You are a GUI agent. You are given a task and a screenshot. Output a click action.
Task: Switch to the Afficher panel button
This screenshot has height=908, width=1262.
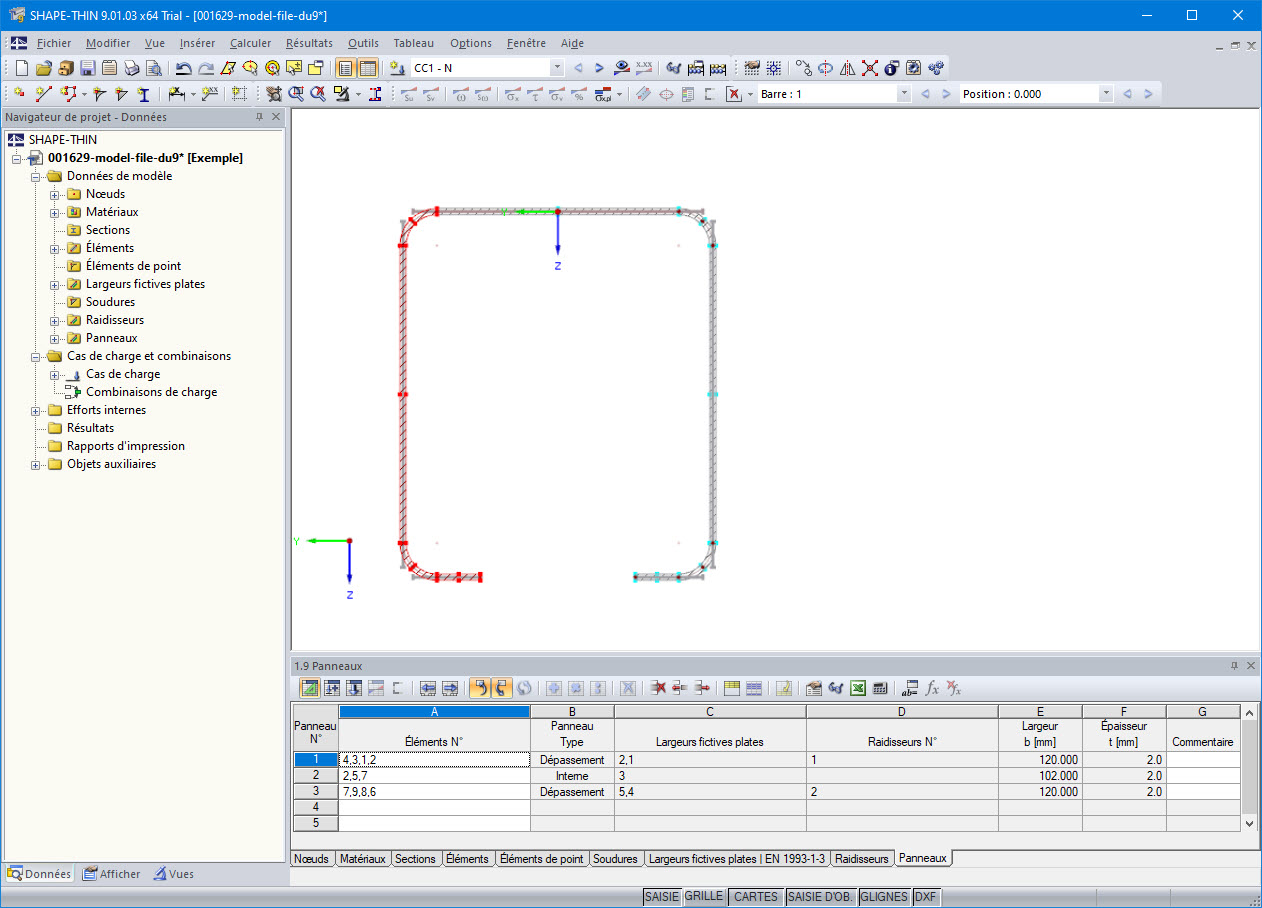111,873
